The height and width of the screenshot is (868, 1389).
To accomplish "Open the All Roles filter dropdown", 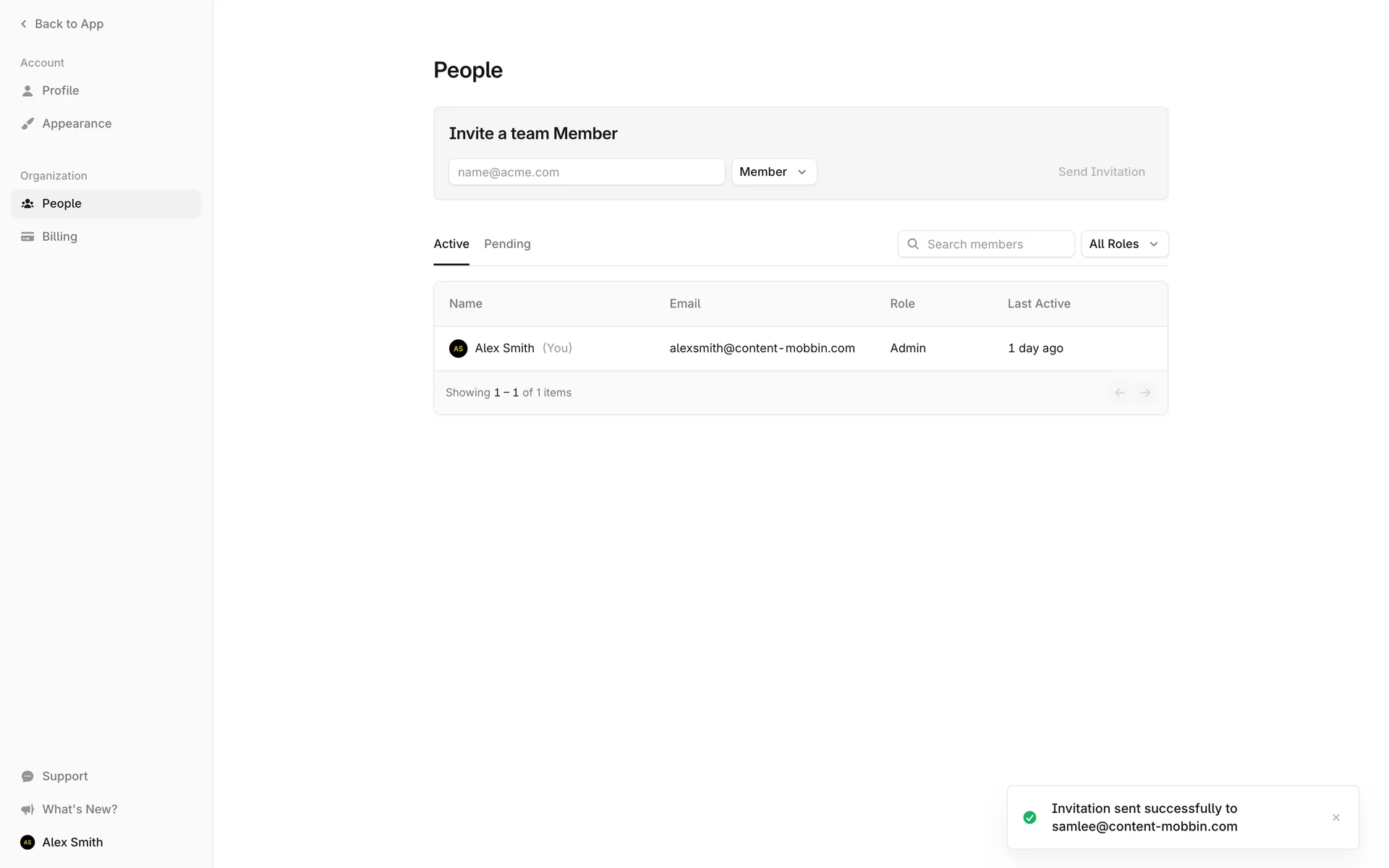I will 1123,244.
